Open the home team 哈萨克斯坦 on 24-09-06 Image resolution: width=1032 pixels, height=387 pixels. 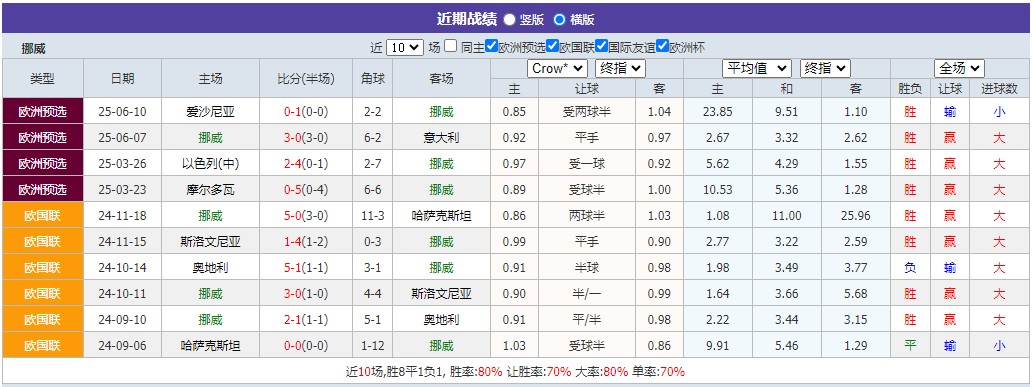tap(211, 346)
